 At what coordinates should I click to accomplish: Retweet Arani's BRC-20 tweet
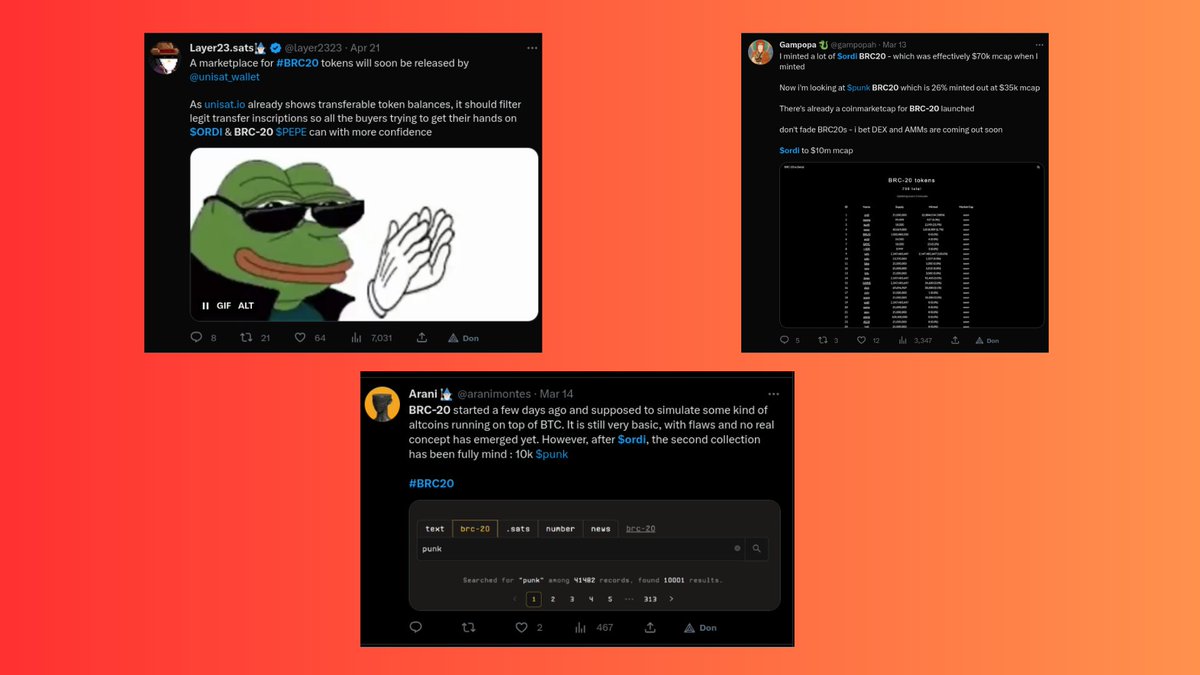[x=468, y=627]
